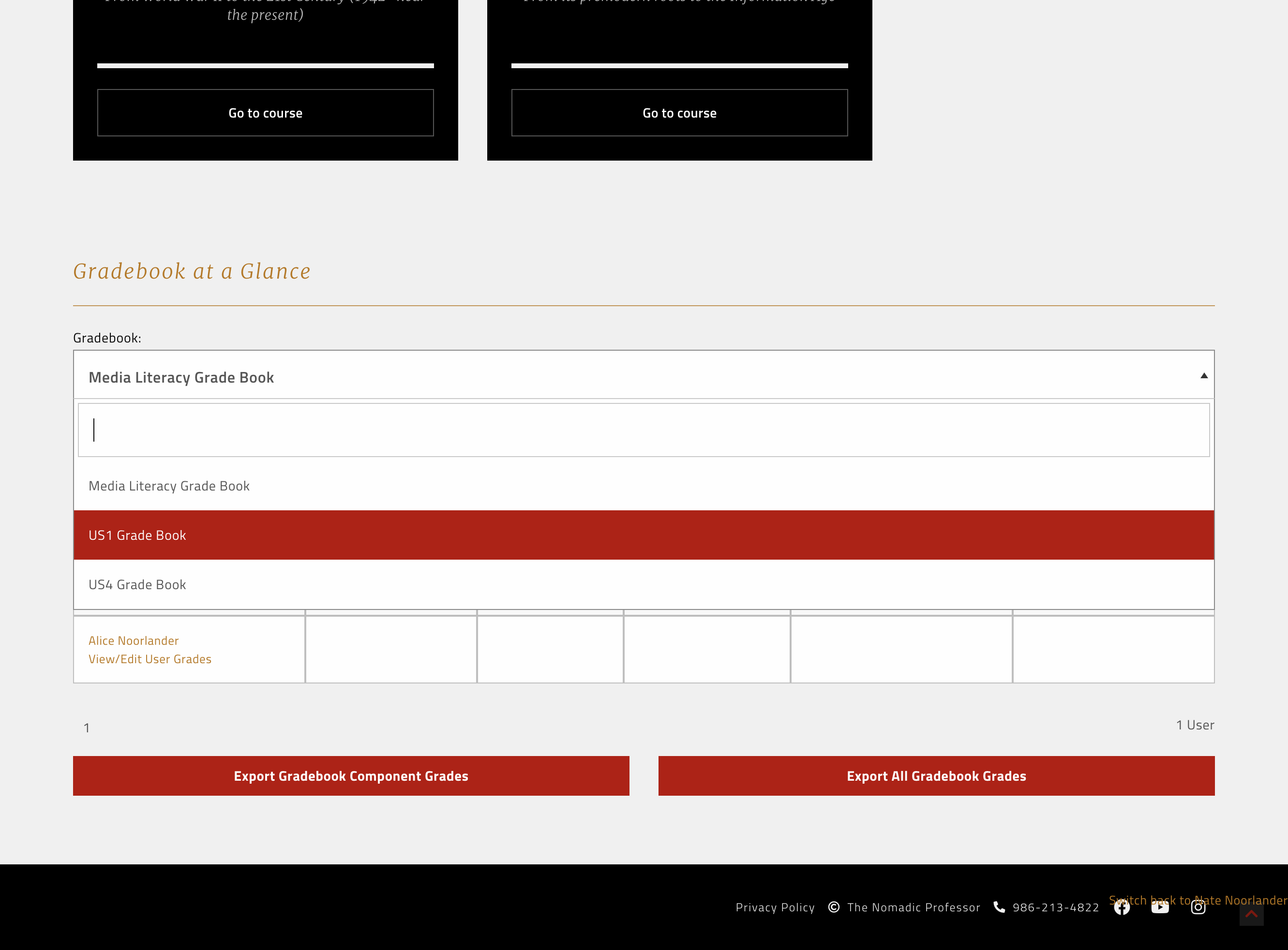Click the 1 User count text
This screenshot has height=950, width=1288.
point(1195,725)
